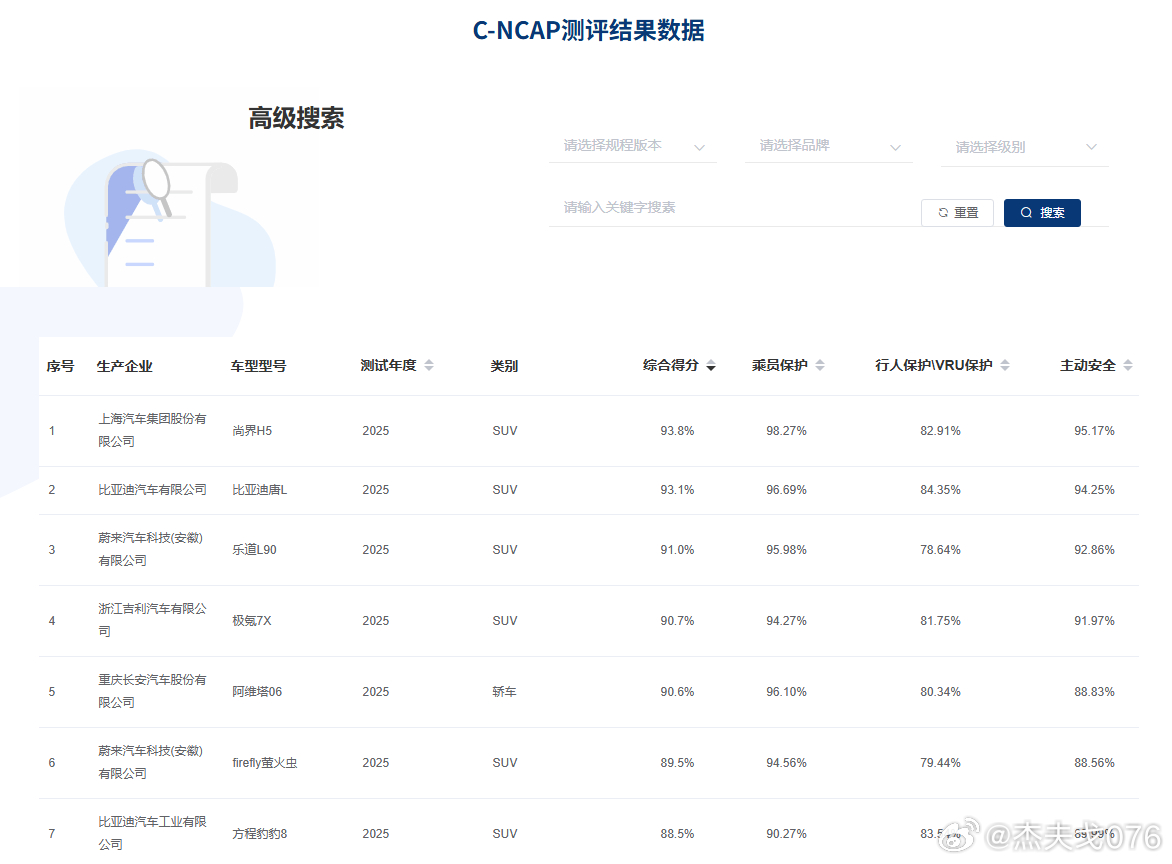Click the C-NCAP测评结果数据 page title
The image size is (1172, 864).
(589, 31)
